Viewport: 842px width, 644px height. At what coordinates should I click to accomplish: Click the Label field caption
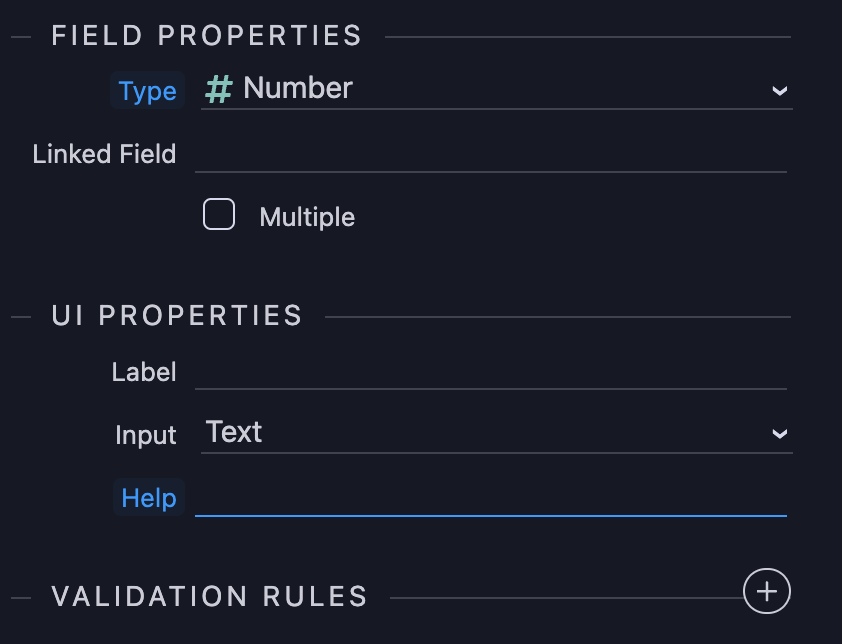(x=144, y=372)
